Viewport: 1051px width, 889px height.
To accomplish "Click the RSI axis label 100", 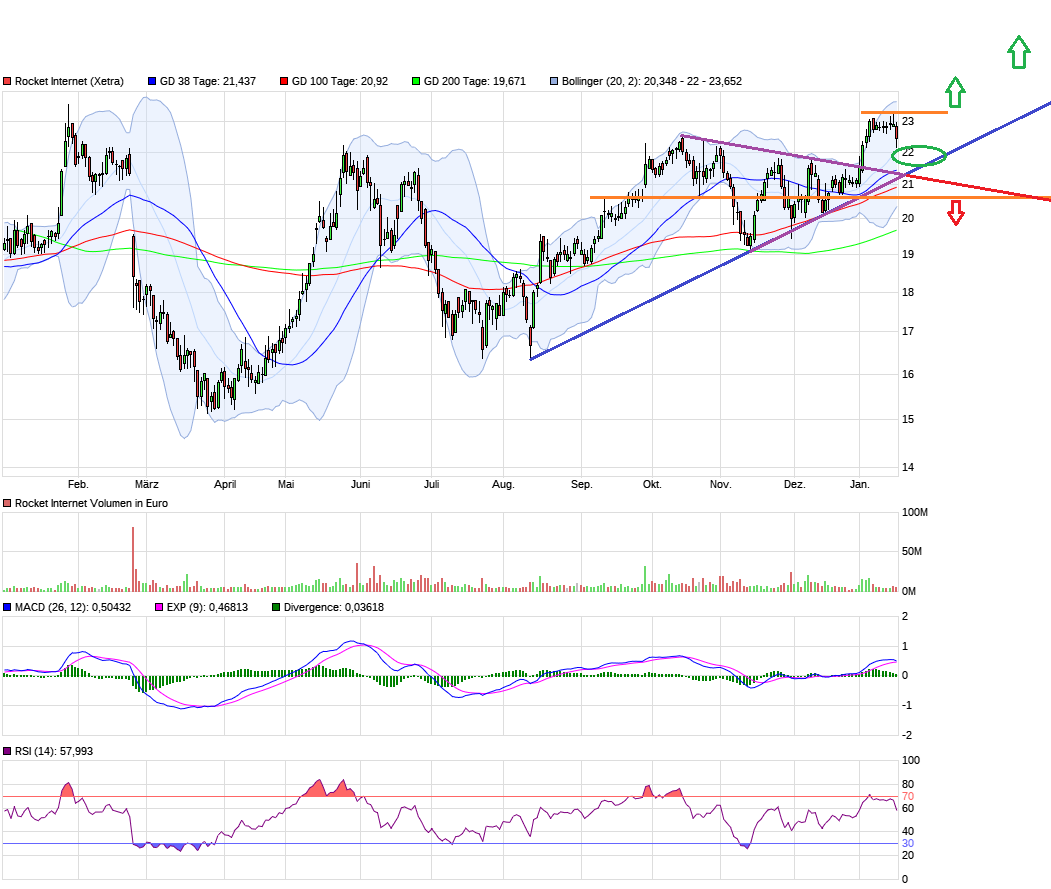I will (x=911, y=760).
